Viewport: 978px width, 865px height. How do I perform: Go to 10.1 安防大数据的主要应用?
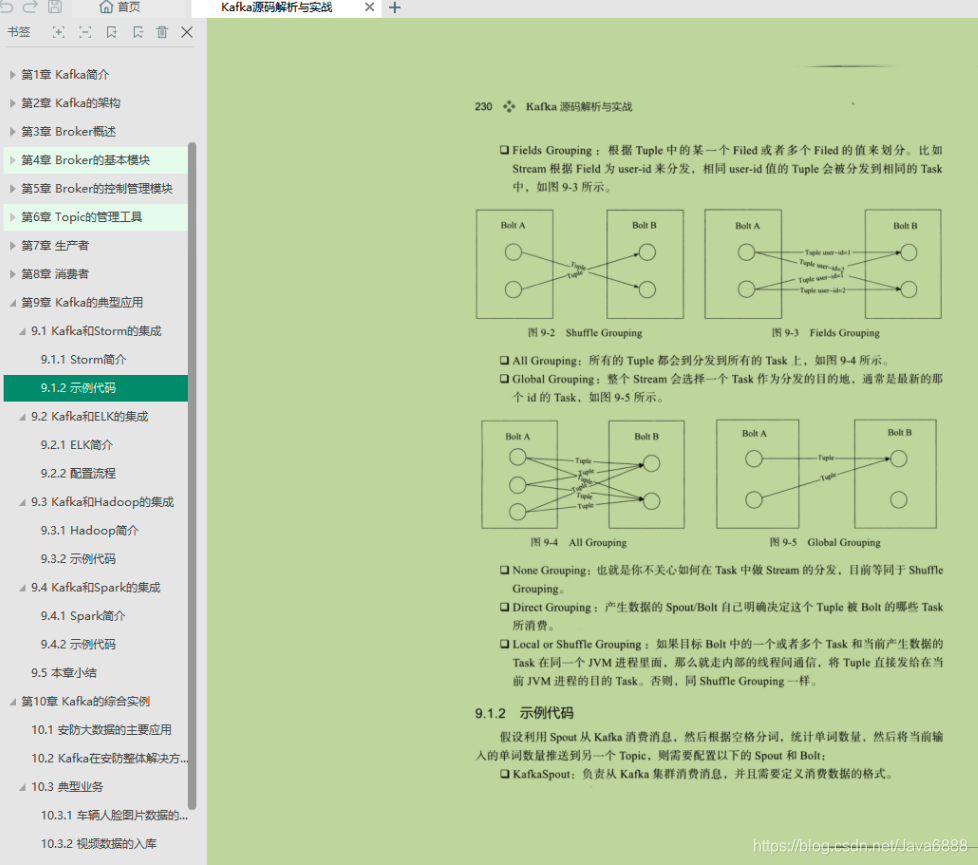[101, 730]
